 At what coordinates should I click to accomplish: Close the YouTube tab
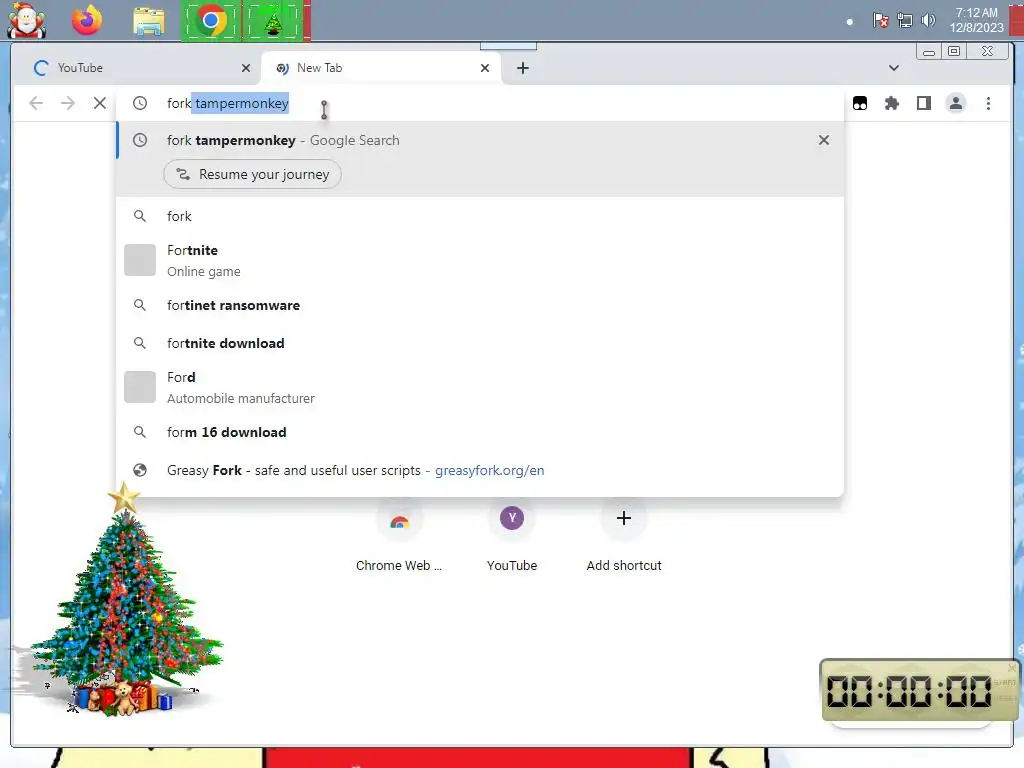pos(246,68)
